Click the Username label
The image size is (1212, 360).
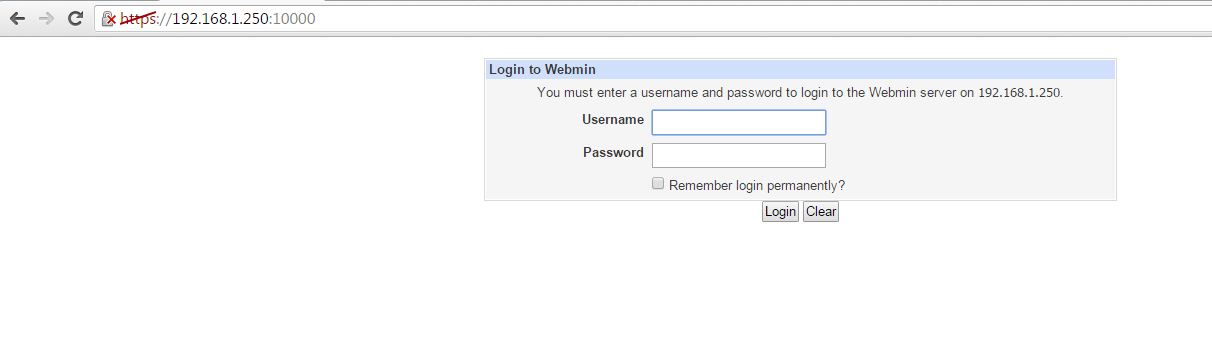[613, 120]
